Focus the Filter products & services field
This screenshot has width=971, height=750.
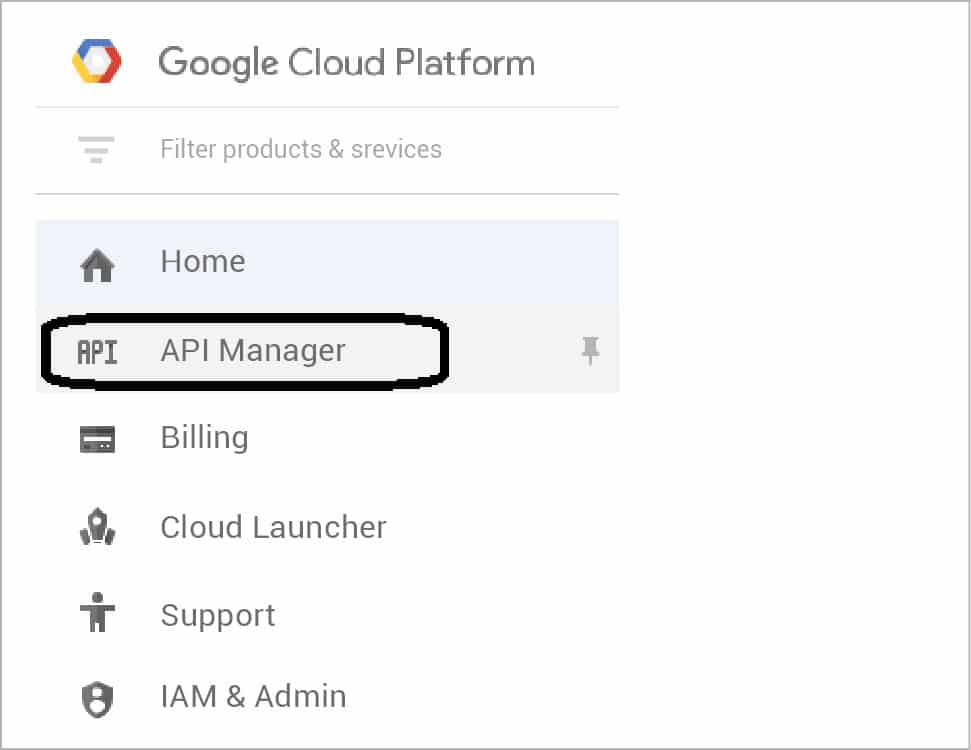click(x=300, y=150)
